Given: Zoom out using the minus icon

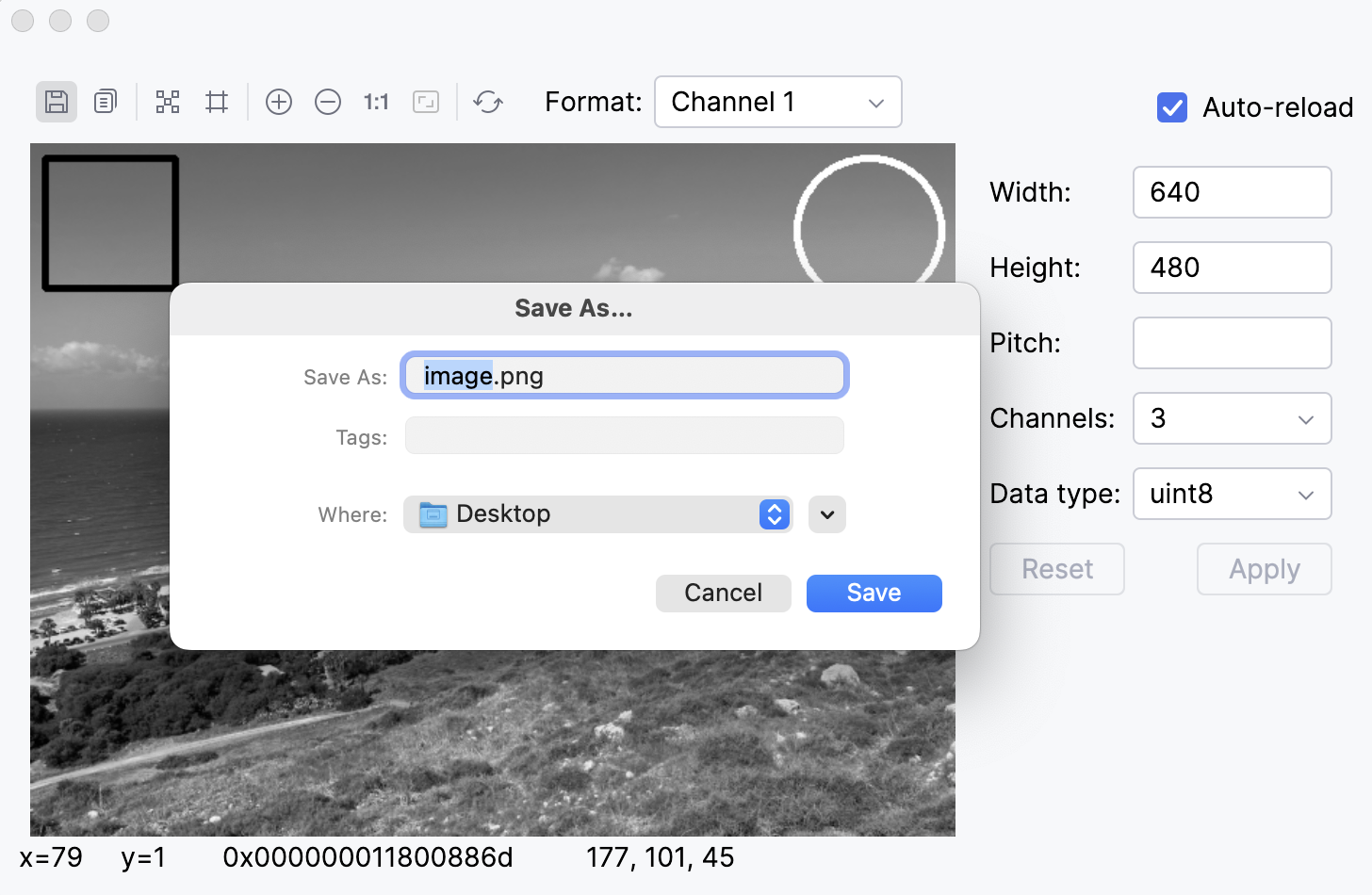Looking at the screenshot, I should [328, 102].
